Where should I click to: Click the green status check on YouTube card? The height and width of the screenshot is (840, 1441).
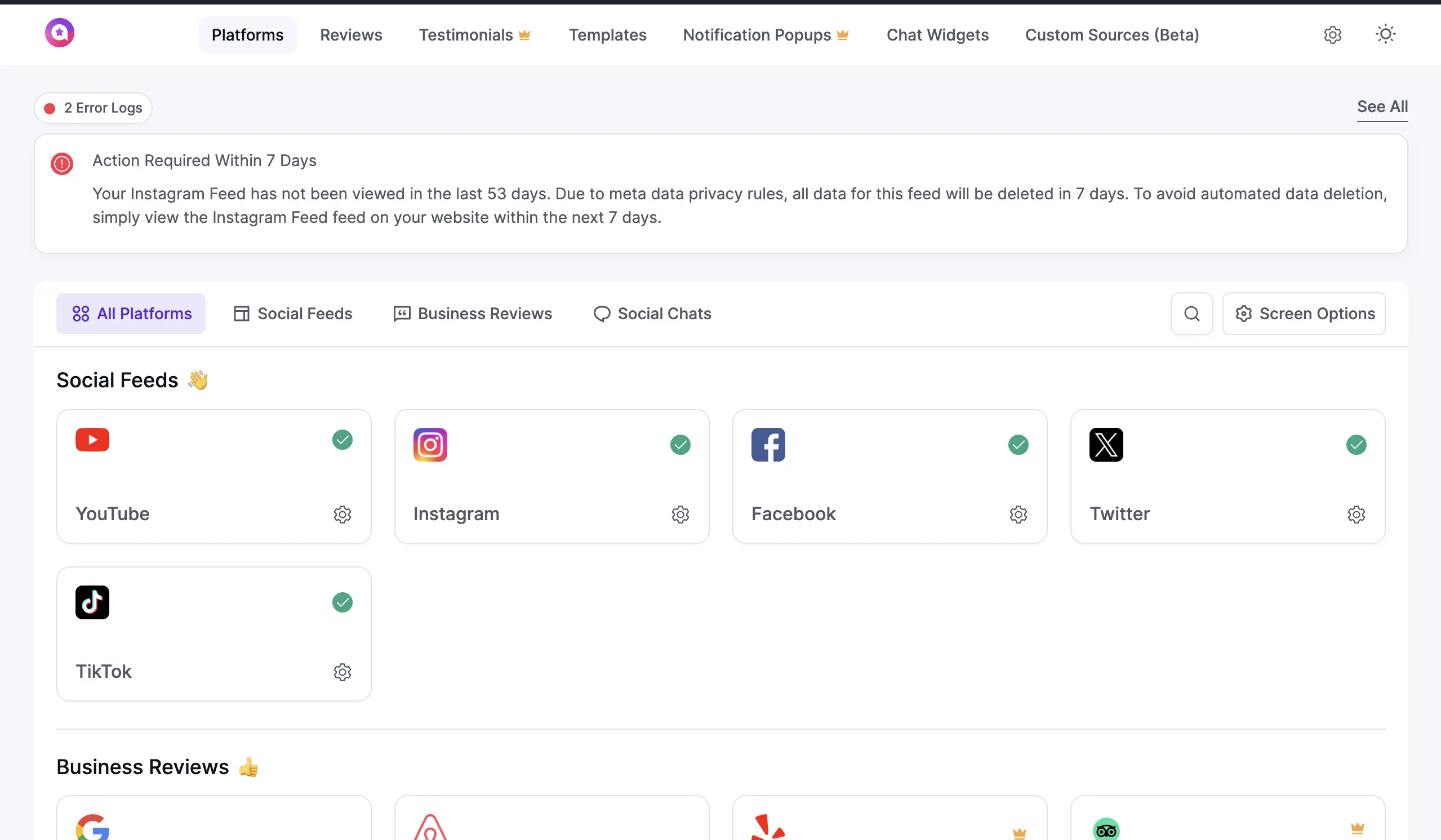pyautogui.click(x=343, y=440)
